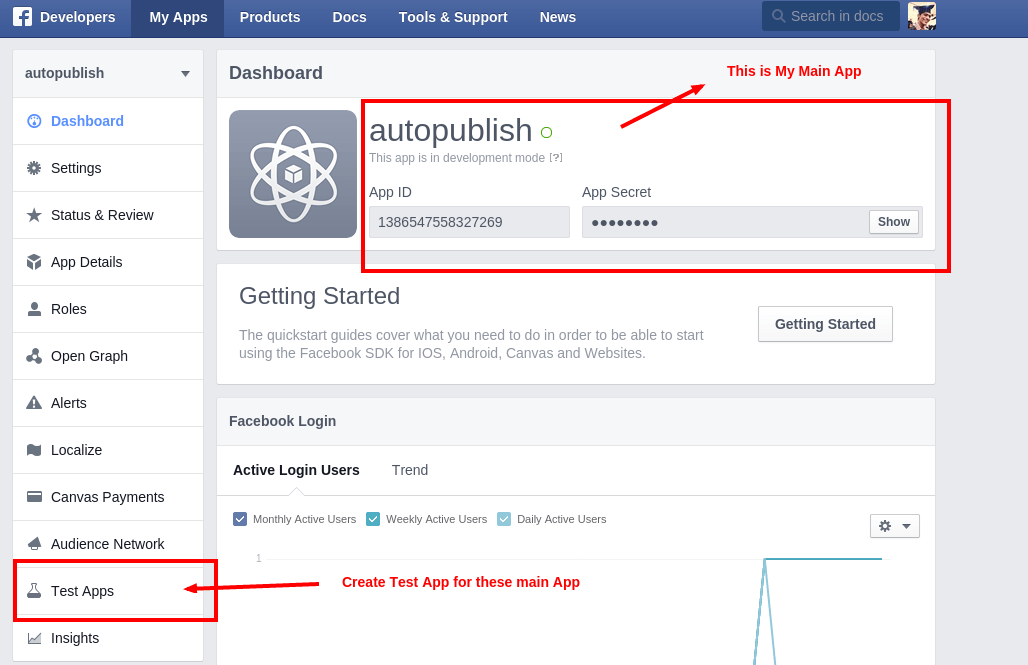This screenshot has width=1028, height=665.
Task: Click the autopublish atom app icon
Action: (x=293, y=174)
